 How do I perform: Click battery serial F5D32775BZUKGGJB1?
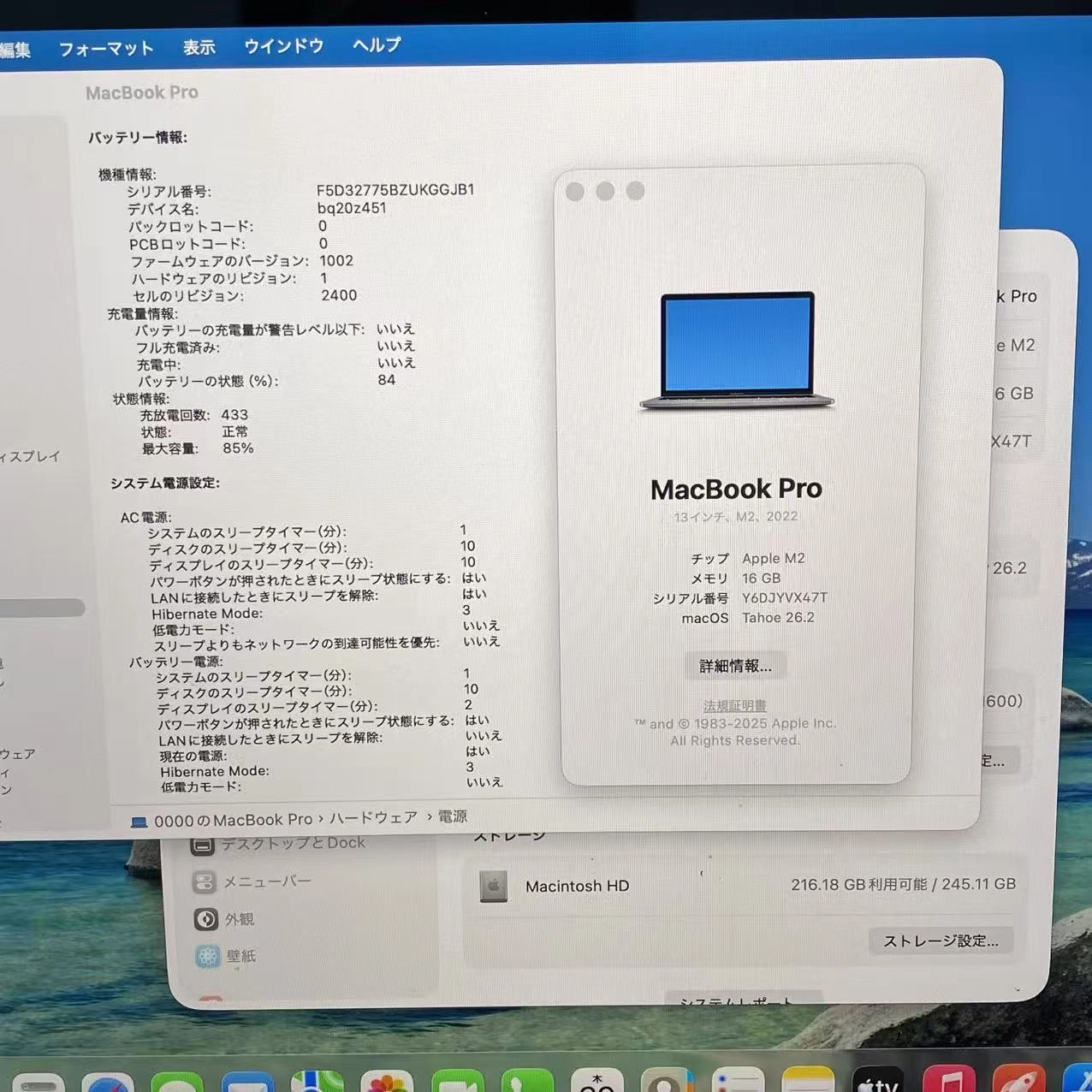(x=395, y=190)
